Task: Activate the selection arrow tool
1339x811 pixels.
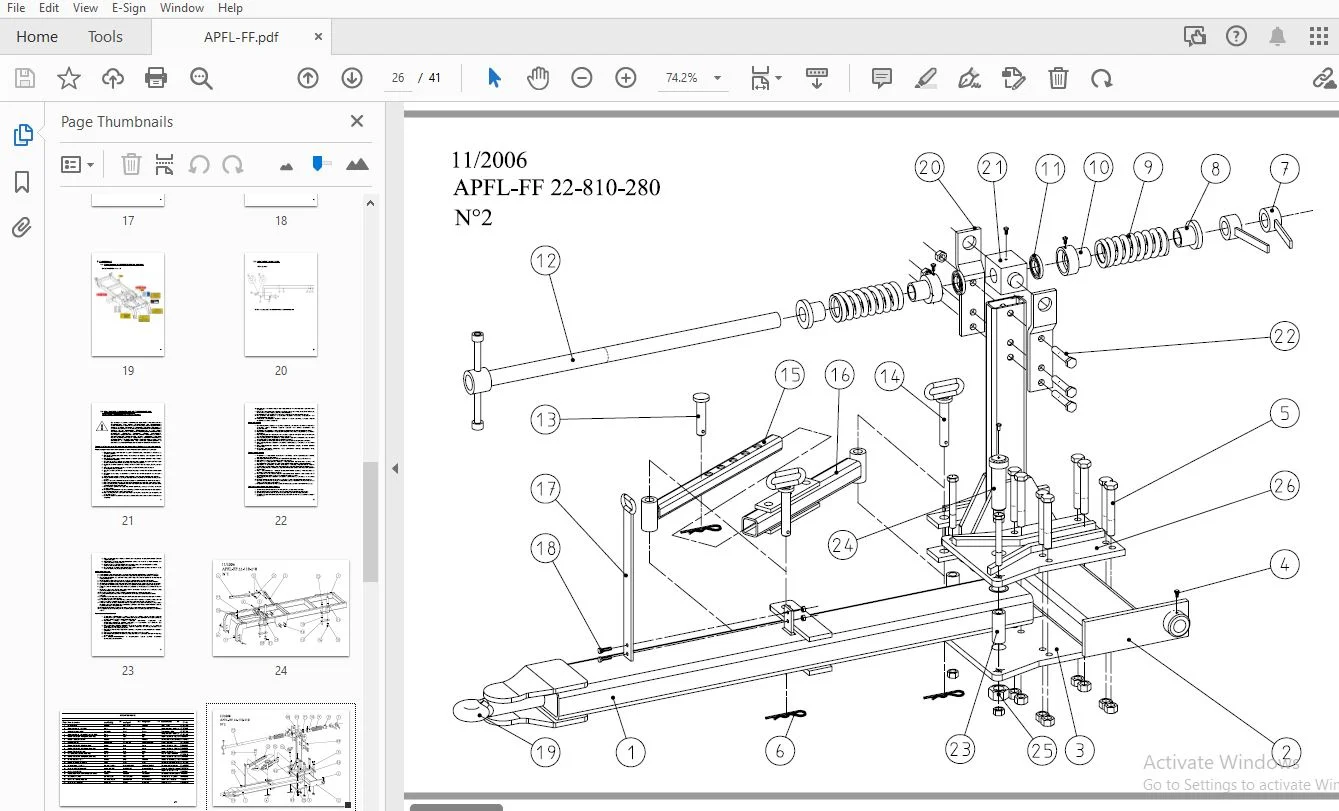Action: click(x=494, y=78)
